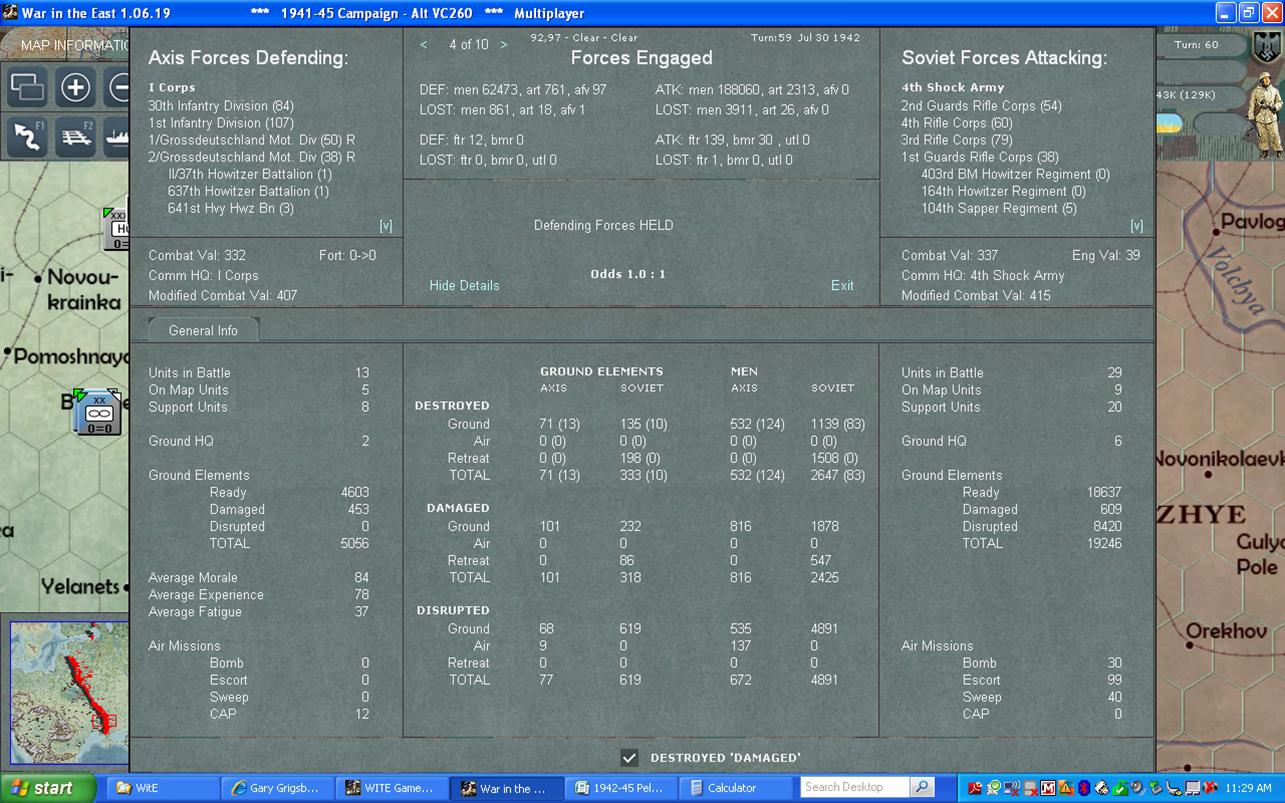Switch to 1942-45 Pel document taskbar item
The image size is (1285, 803).
pos(620,788)
